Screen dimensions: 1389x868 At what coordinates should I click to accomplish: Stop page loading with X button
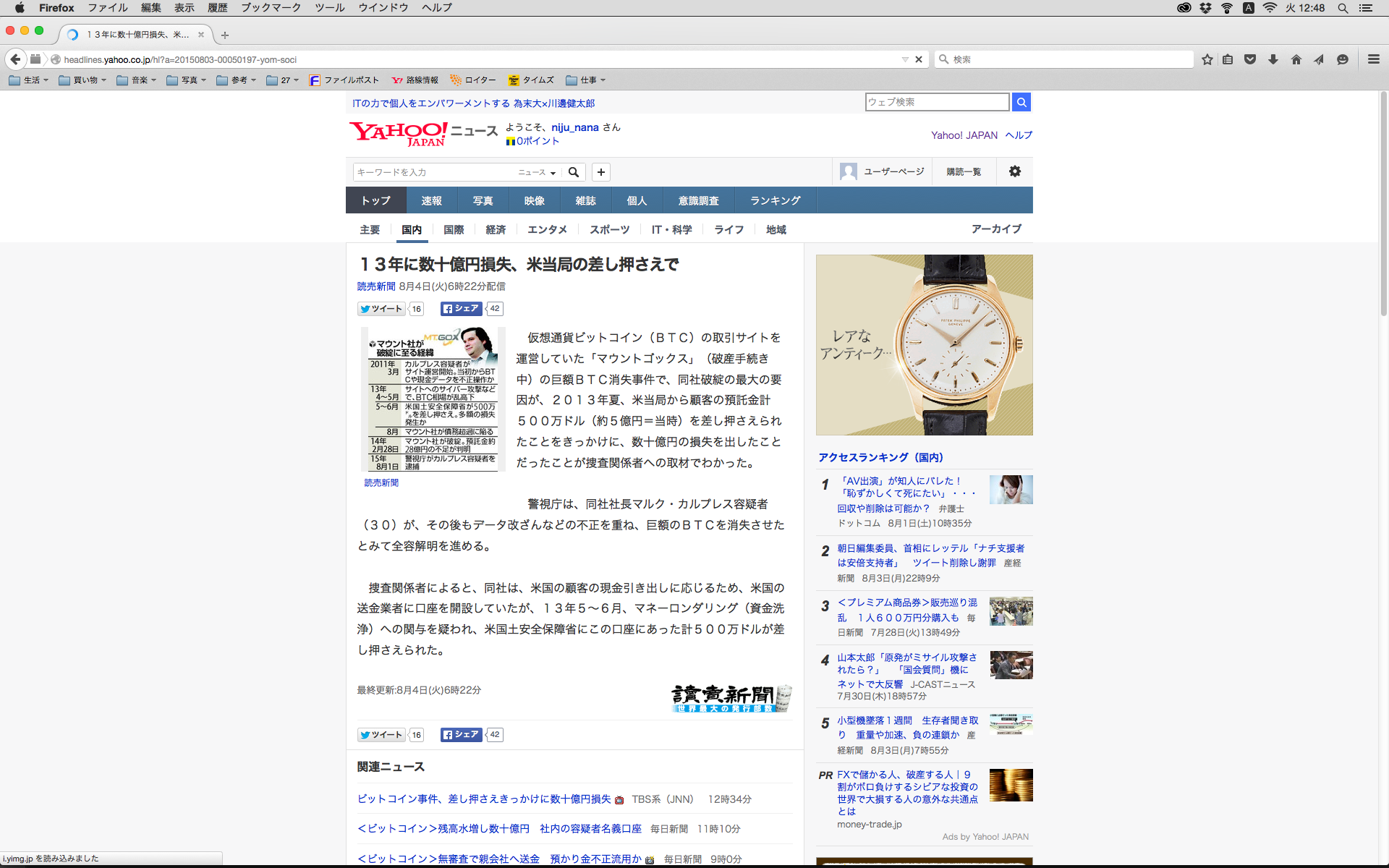(x=919, y=59)
